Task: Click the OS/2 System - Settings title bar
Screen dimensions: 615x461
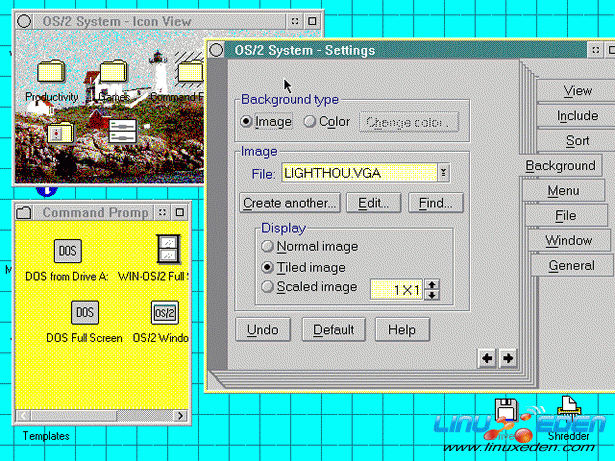Action: [406, 50]
